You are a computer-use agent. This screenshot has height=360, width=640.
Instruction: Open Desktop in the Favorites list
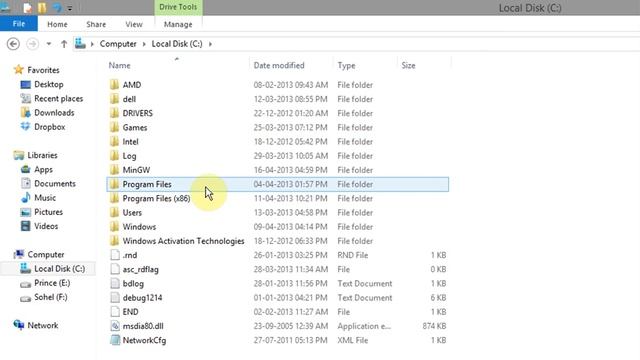click(x=49, y=84)
